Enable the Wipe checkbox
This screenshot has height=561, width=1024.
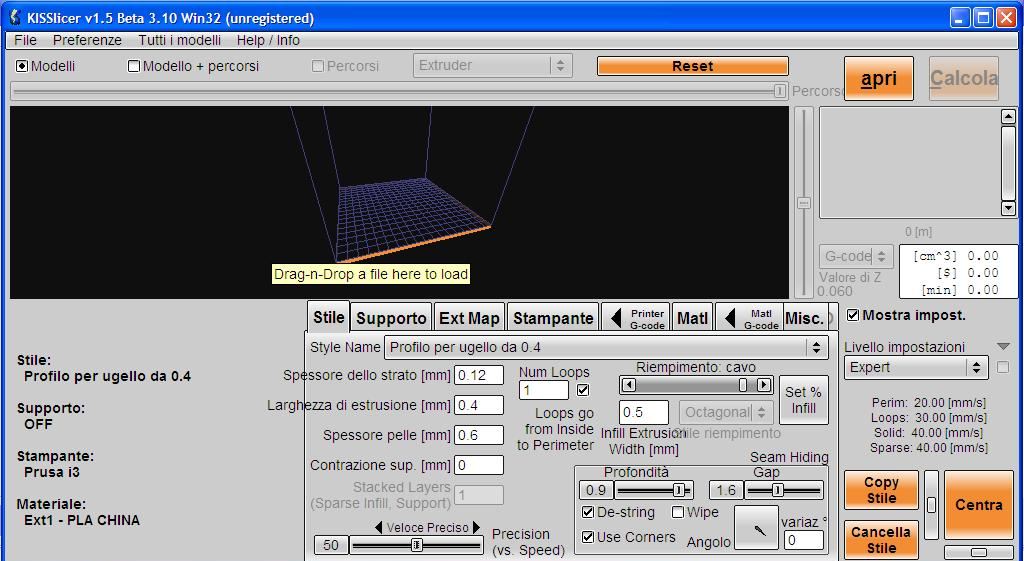pyautogui.click(x=677, y=512)
